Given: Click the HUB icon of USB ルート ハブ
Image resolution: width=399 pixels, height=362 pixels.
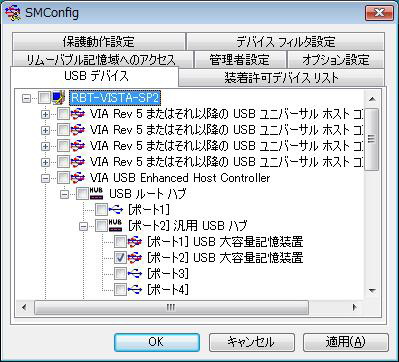Looking at the screenshot, I should [x=97, y=194].
